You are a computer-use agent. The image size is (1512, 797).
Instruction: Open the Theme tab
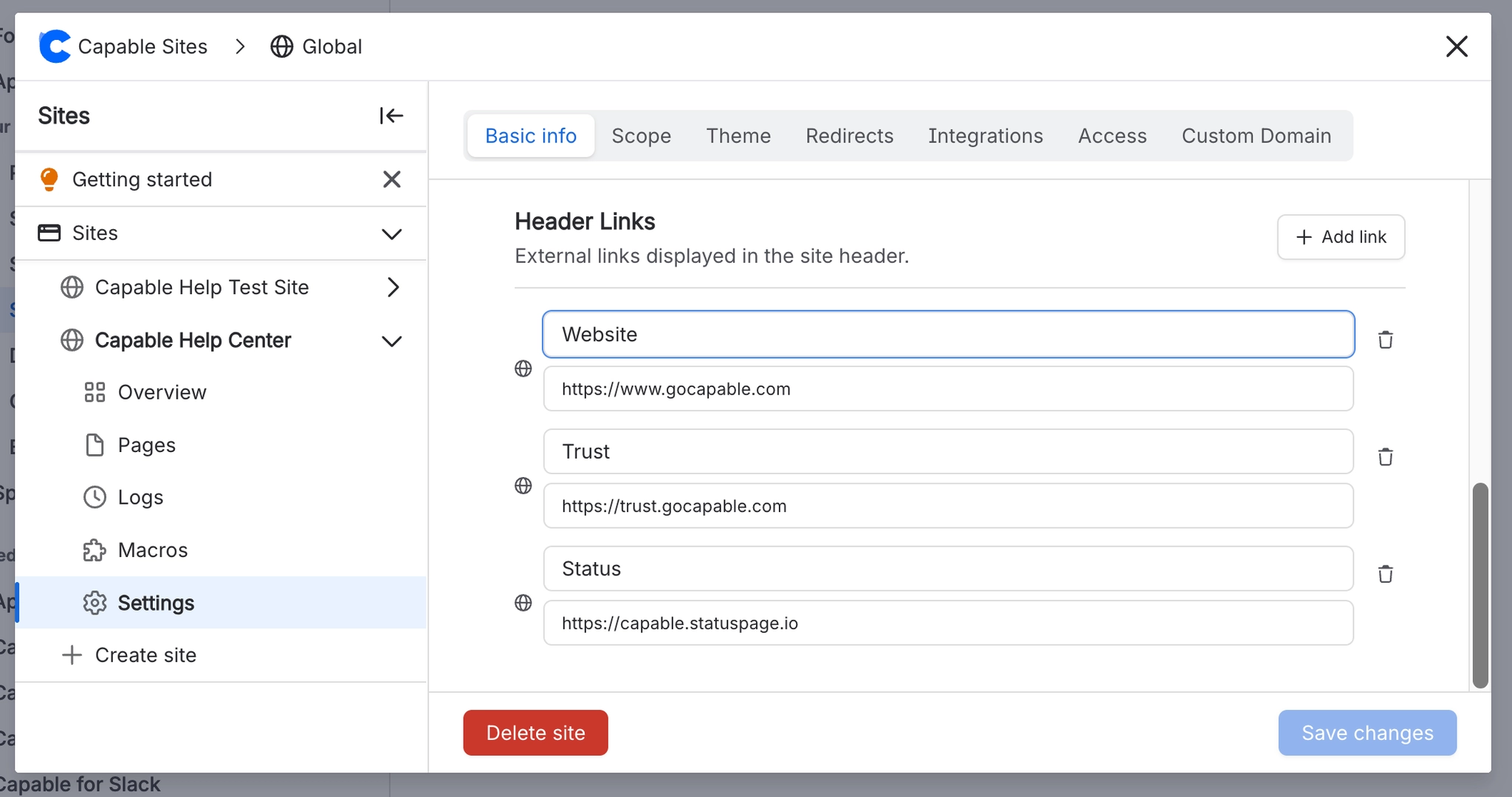click(738, 136)
